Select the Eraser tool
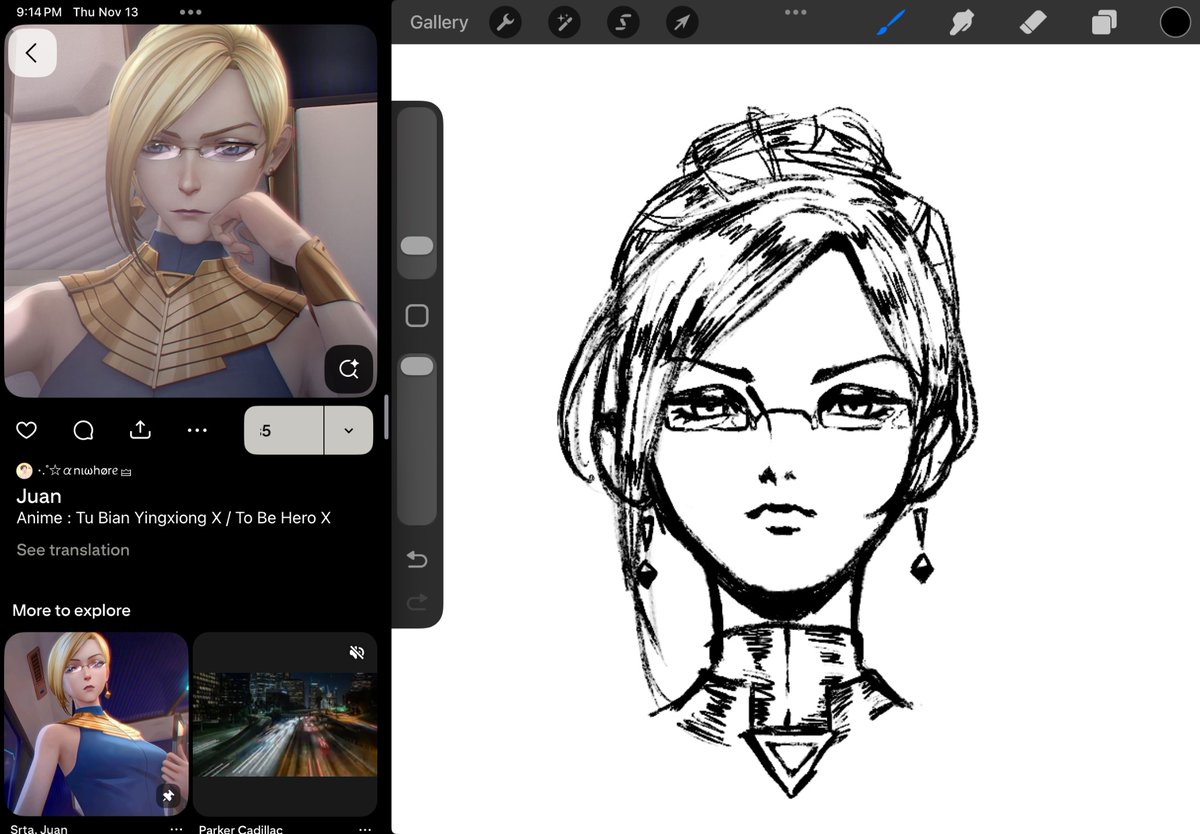 (1032, 22)
